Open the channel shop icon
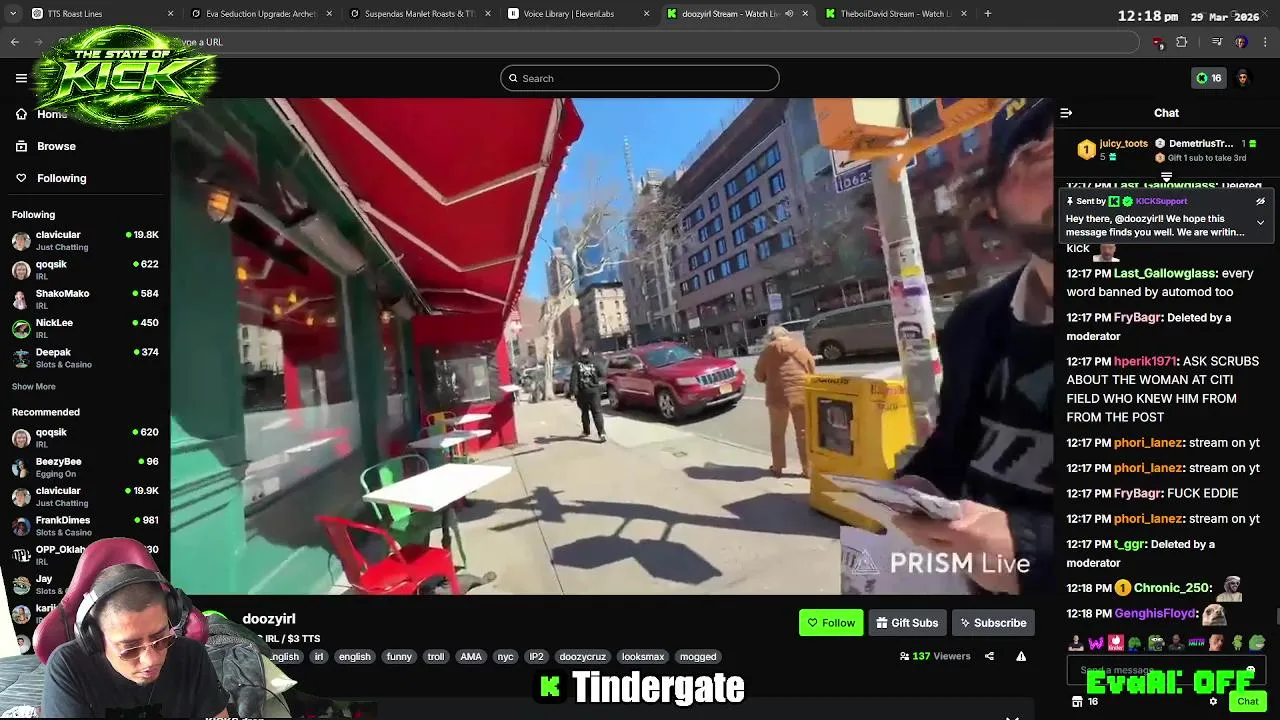Image resolution: width=1280 pixels, height=720 pixels. click(1077, 701)
